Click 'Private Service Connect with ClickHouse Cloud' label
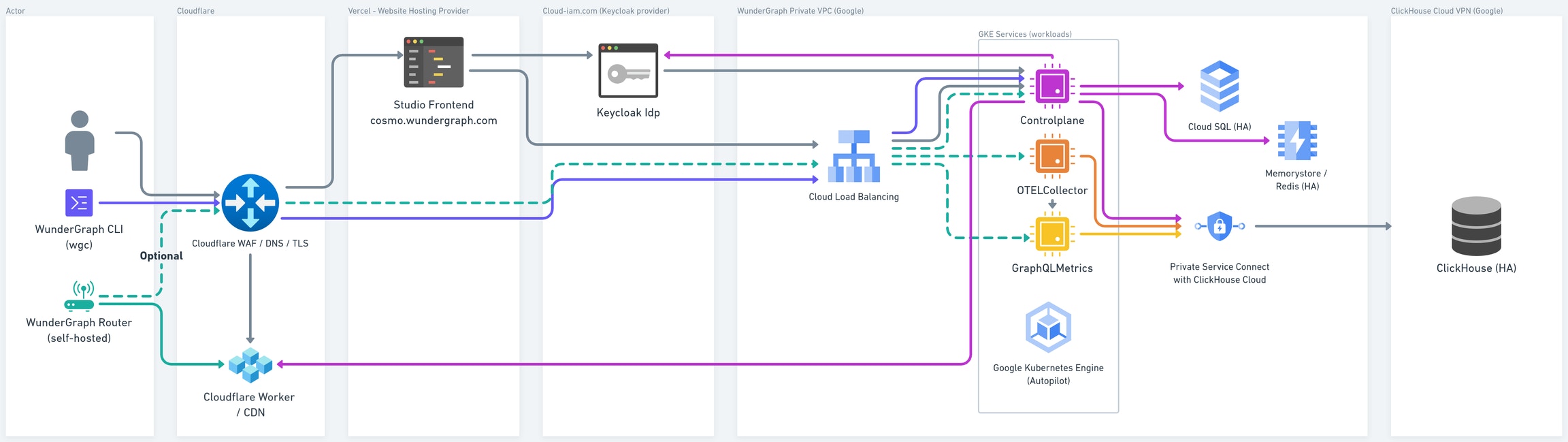The height and width of the screenshot is (442, 1568). point(1220,273)
